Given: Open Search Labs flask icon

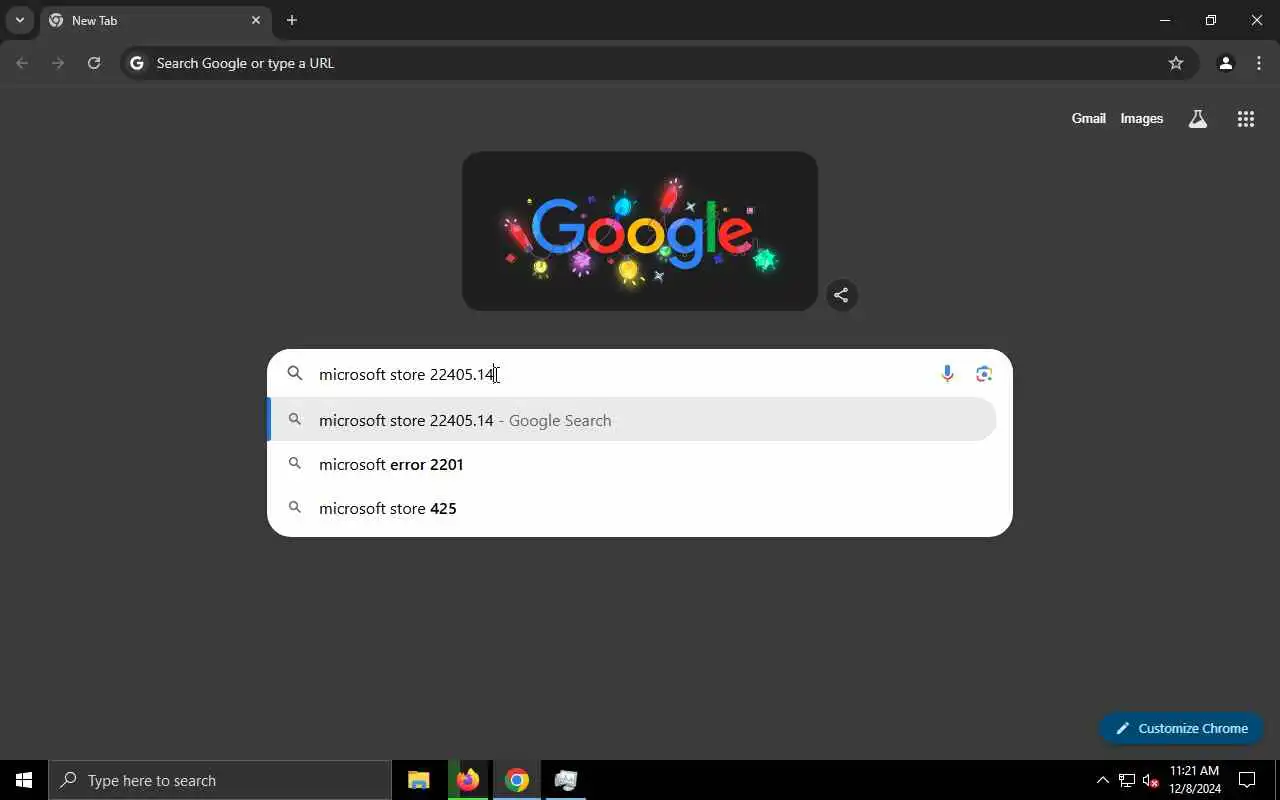Looking at the screenshot, I should [x=1197, y=119].
